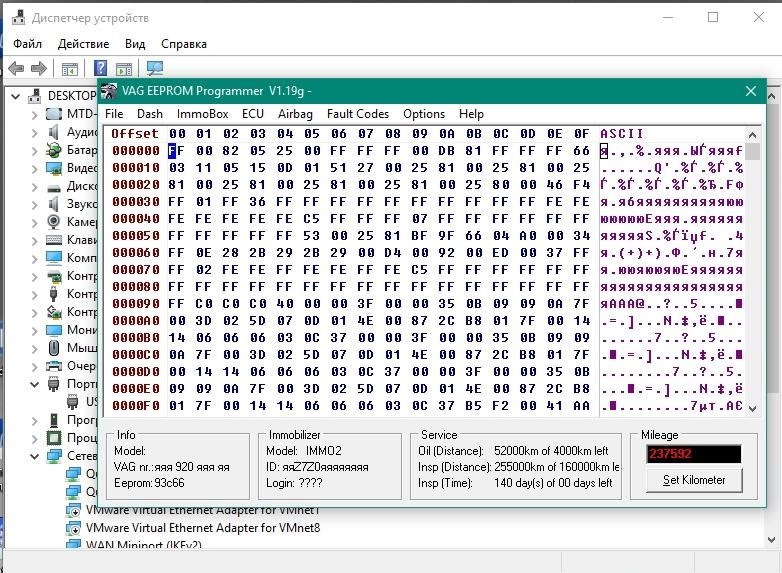Click Set Kilometer button

(694, 480)
